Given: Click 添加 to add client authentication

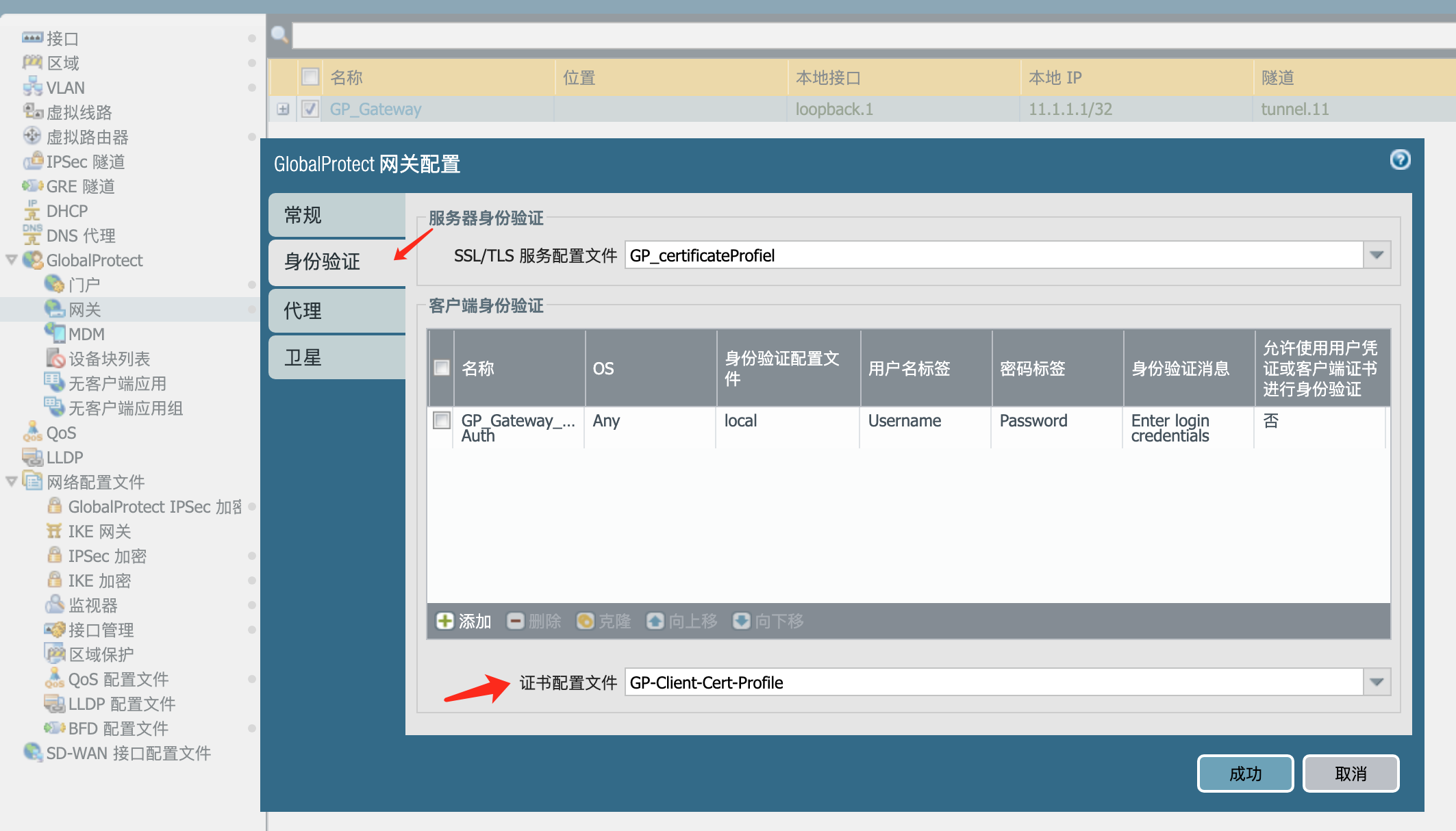Looking at the screenshot, I should [x=464, y=621].
